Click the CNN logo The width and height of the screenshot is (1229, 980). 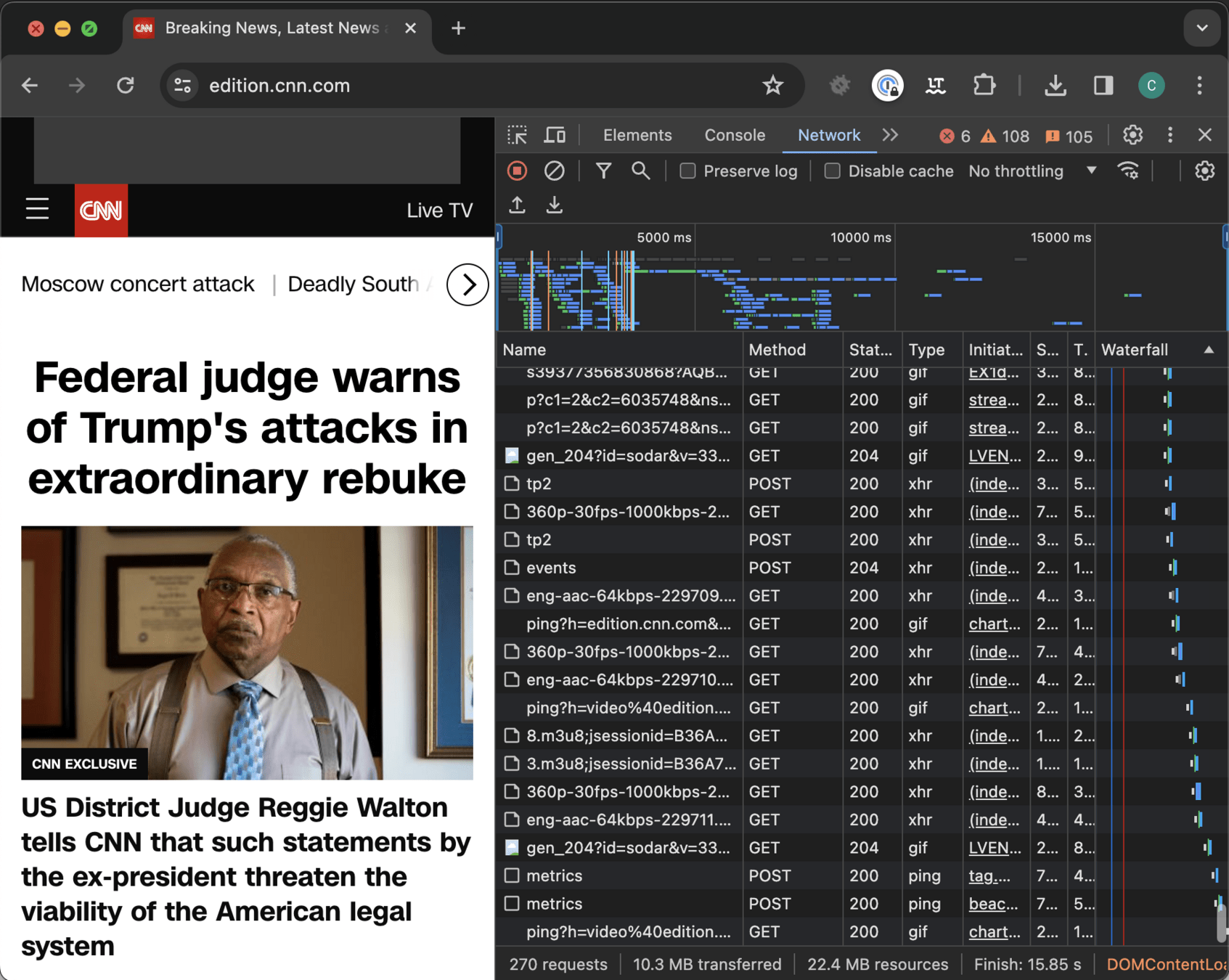(101, 211)
